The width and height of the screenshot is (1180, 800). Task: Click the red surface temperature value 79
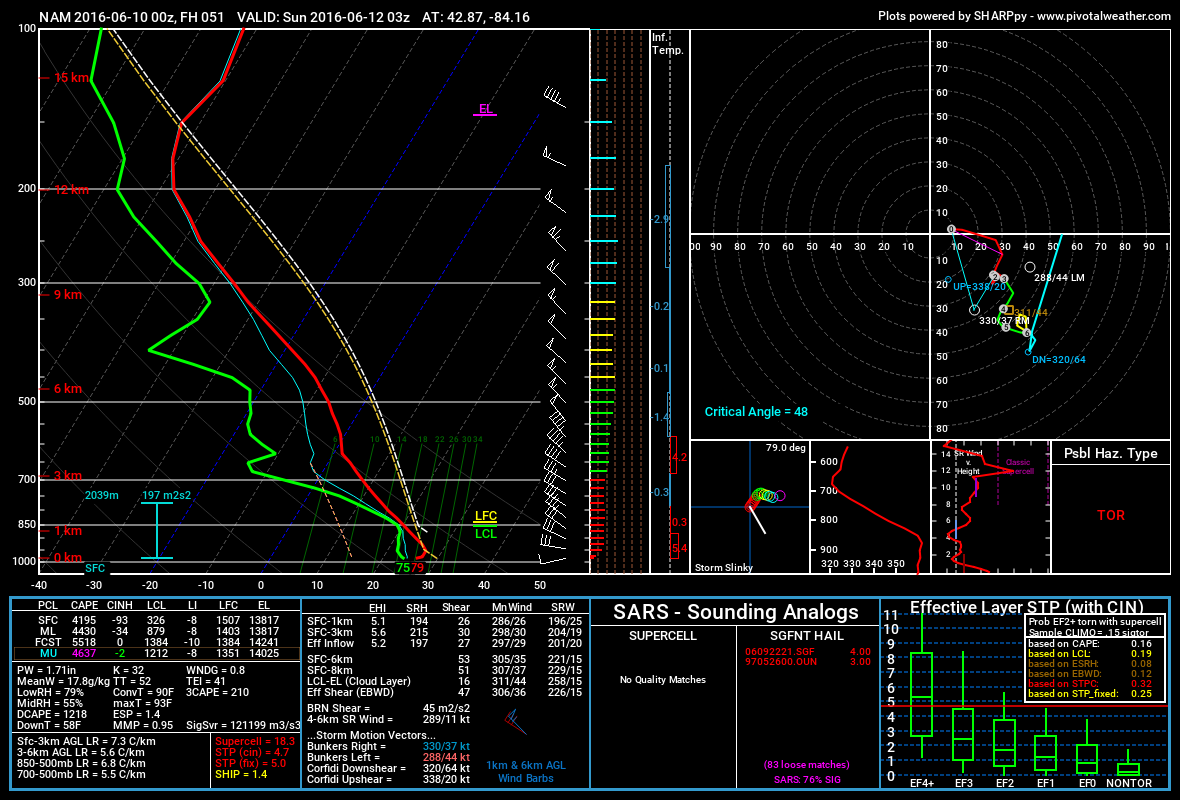pos(418,568)
